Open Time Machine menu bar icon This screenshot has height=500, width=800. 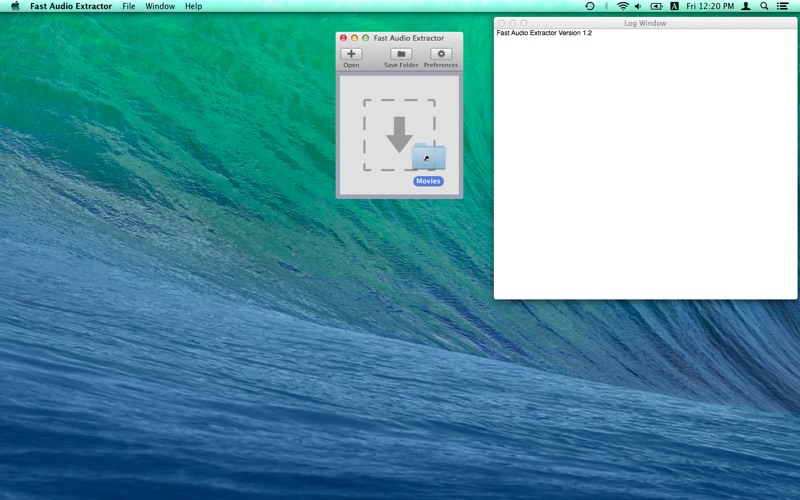coord(589,6)
